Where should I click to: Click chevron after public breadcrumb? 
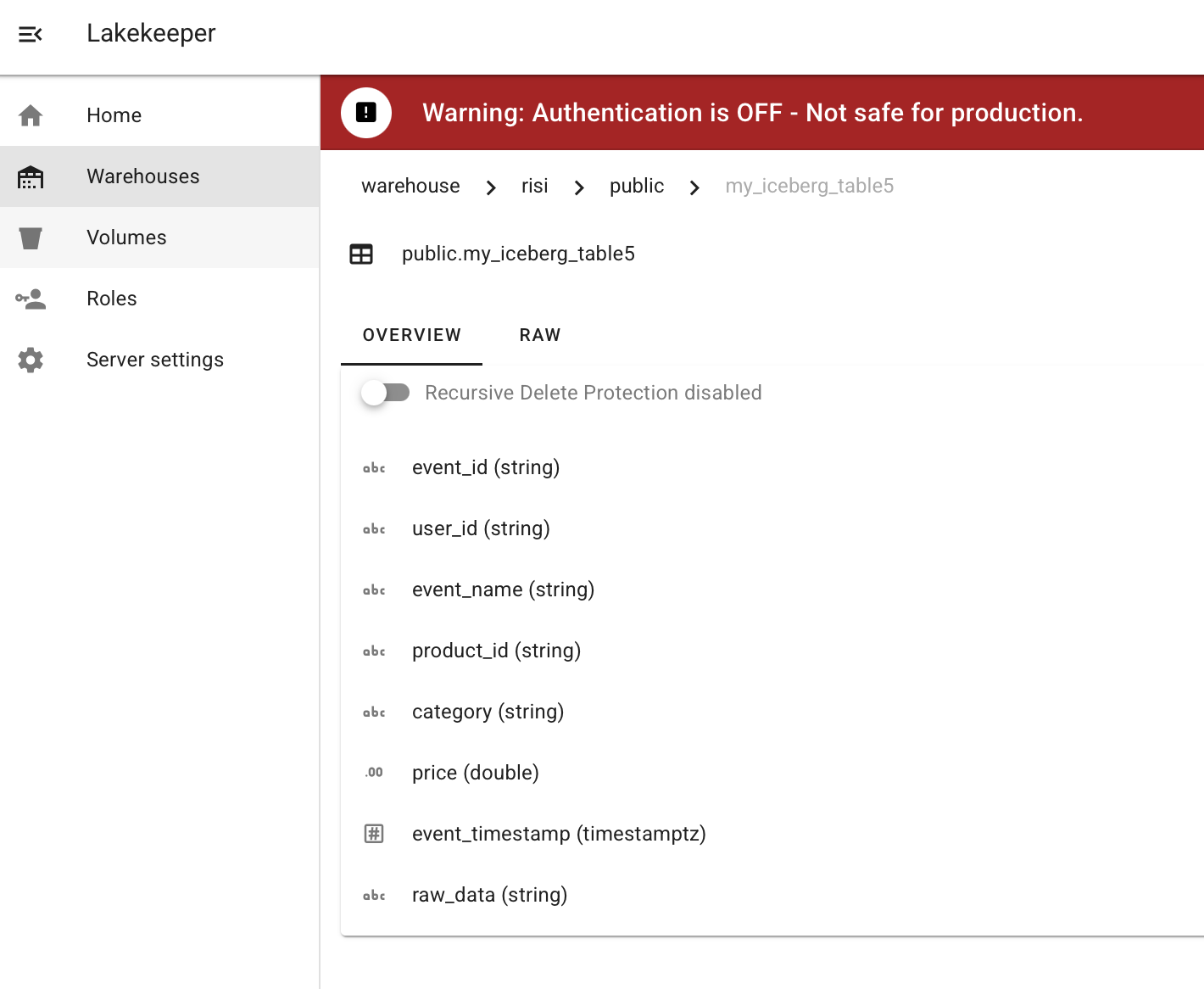pos(694,187)
